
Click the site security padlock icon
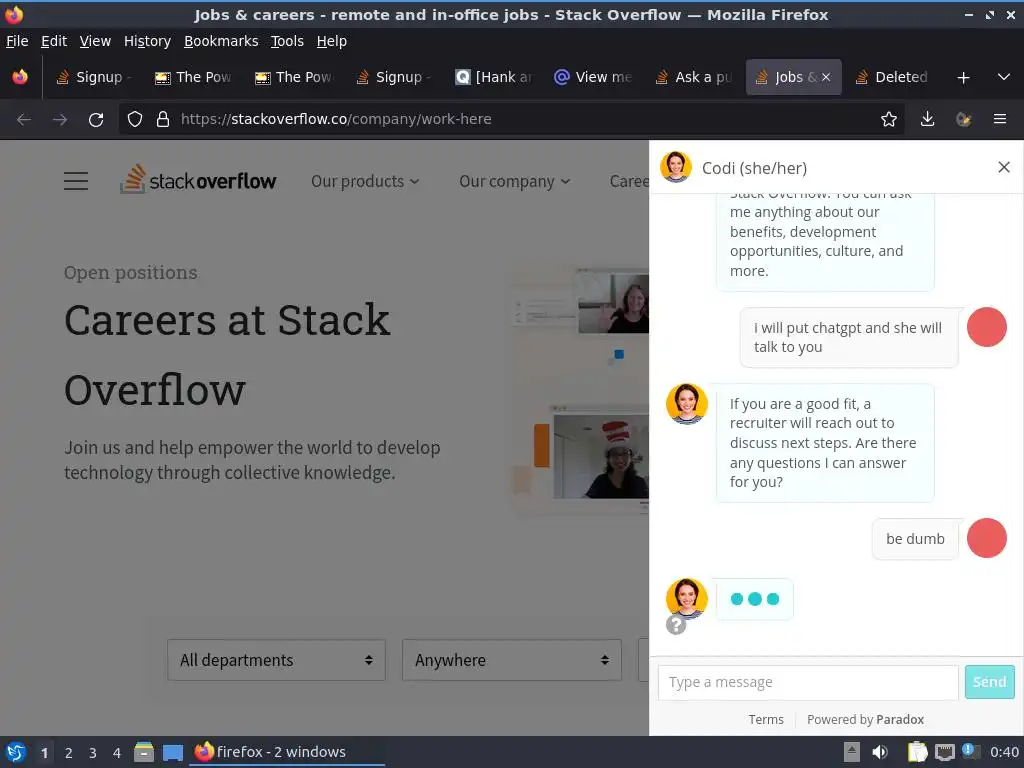pyautogui.click(x=163, y=119)
